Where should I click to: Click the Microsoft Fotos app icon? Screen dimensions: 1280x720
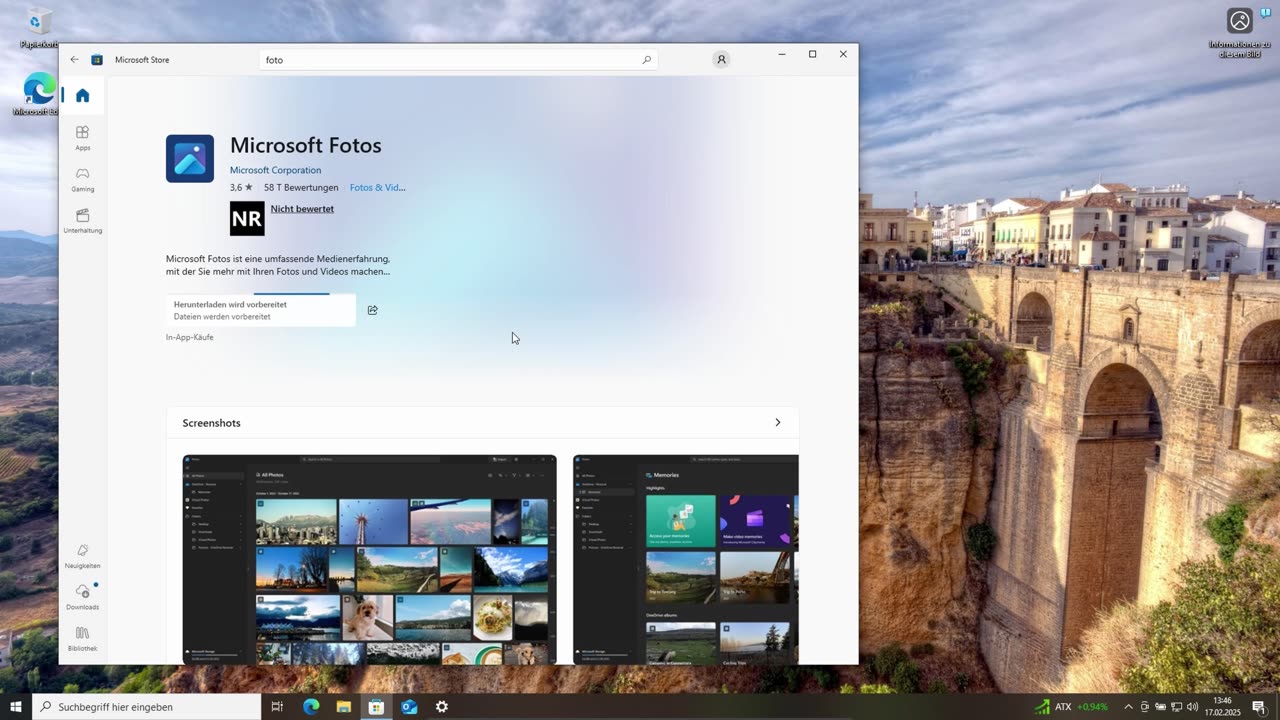[x=190, y=159]
